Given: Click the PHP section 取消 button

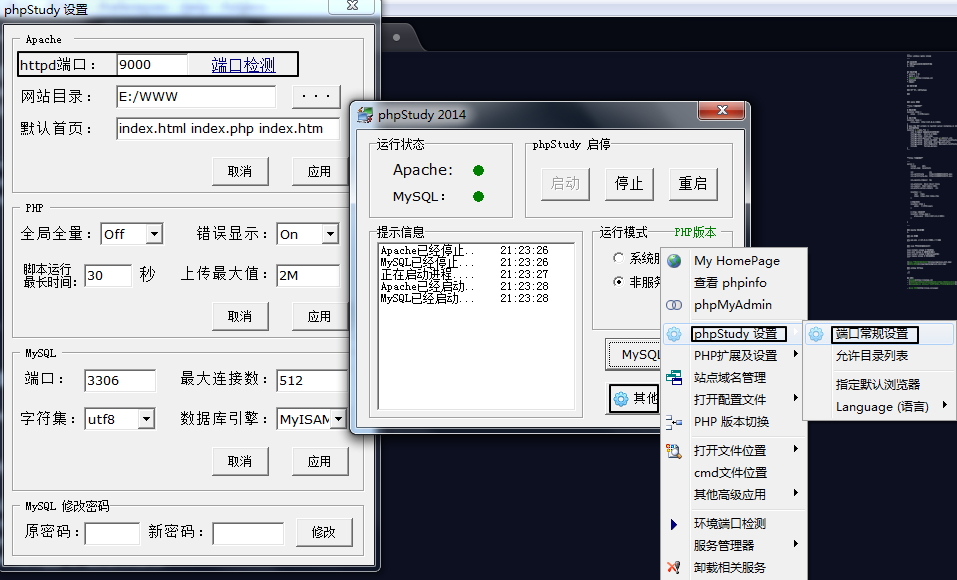Looking at the screenshot, I should coord(240,317).
